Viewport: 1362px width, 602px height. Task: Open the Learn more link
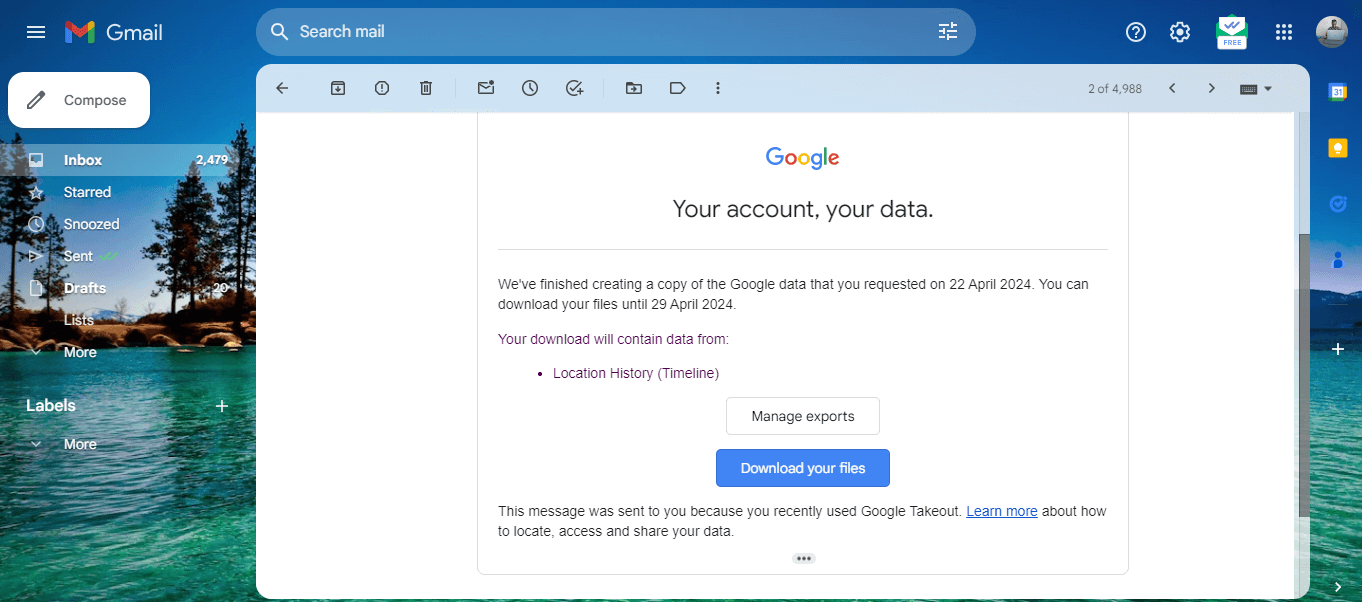point(1001,511)
